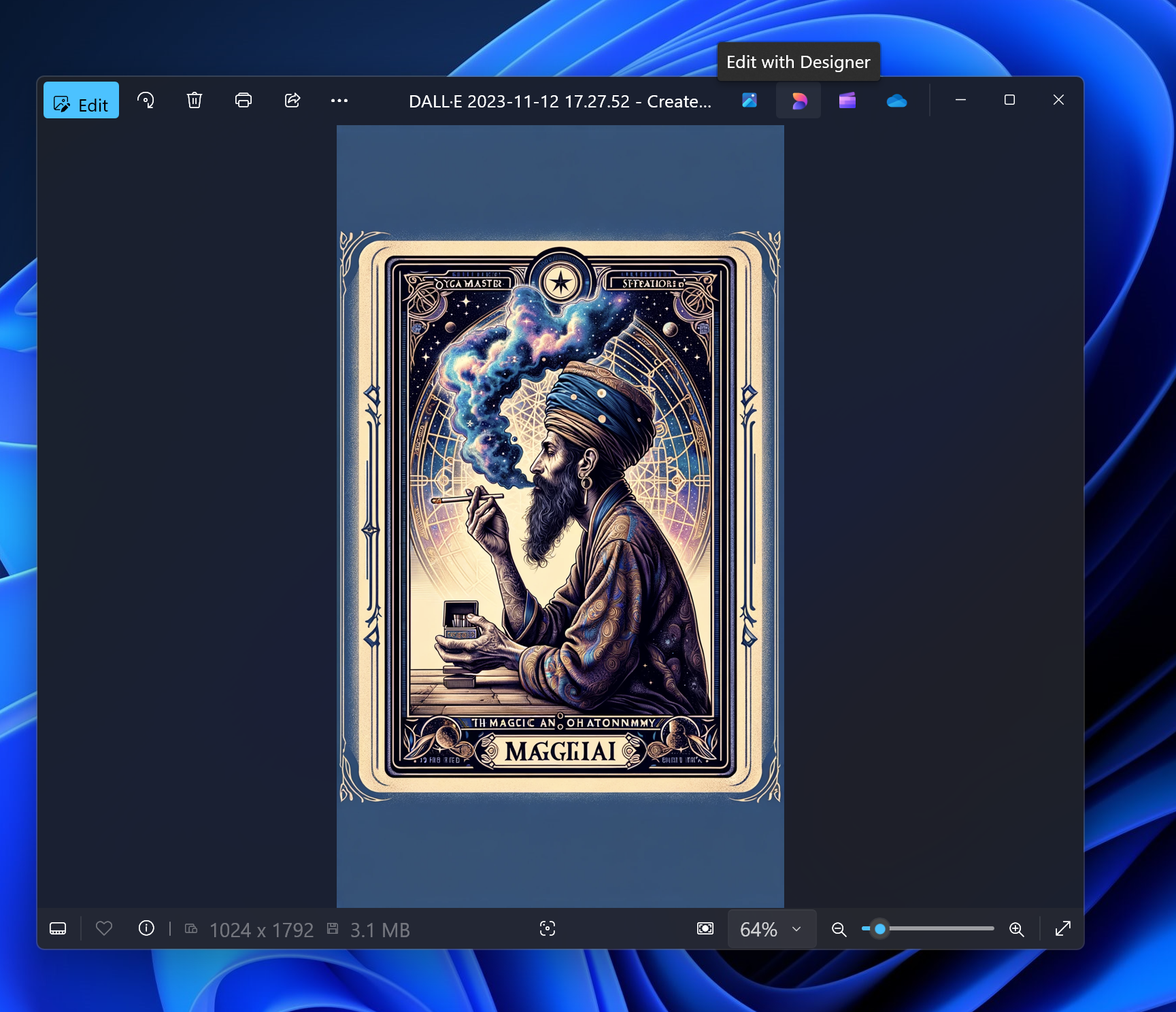Screen dimensions: 1176x1012
Task: Click the scan frame icon in the bottom bar
Action: [x=548, y=928]
